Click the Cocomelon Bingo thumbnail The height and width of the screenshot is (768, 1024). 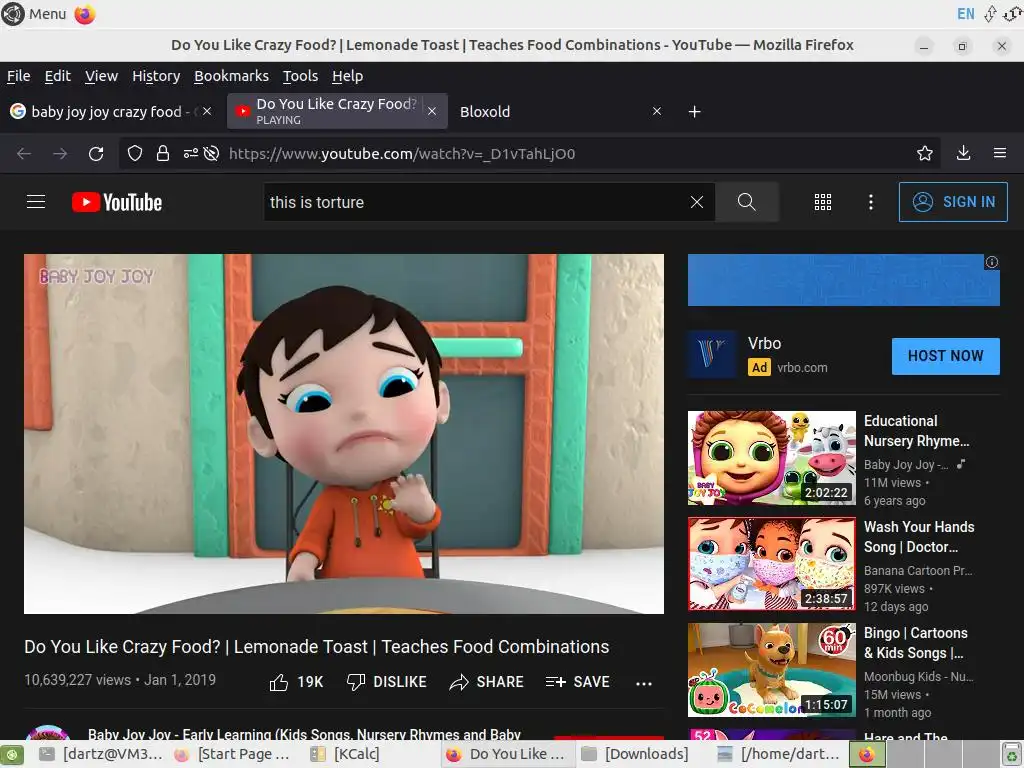pyautogui.click(x=771, y=669)
